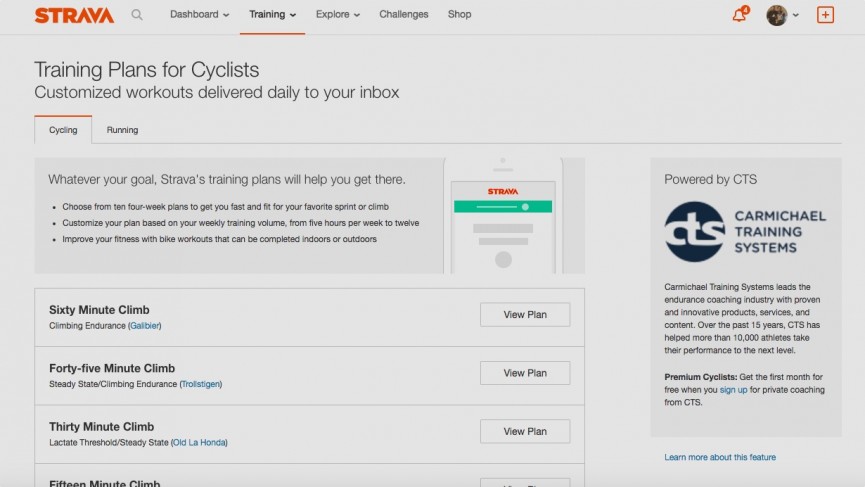Click the plus upload activity icon
Image resolution: width=865 pixels, height=487 pixels.
point(825,15)
